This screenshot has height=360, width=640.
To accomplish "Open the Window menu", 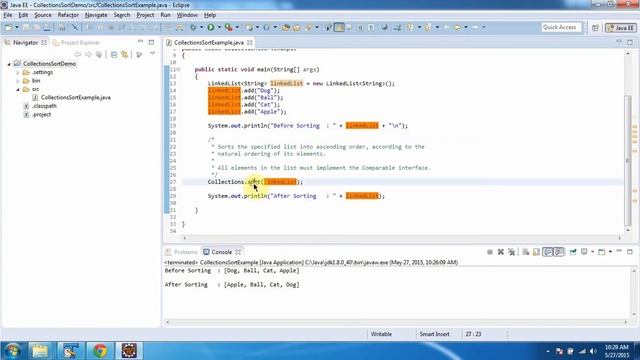I will [187, 15].
